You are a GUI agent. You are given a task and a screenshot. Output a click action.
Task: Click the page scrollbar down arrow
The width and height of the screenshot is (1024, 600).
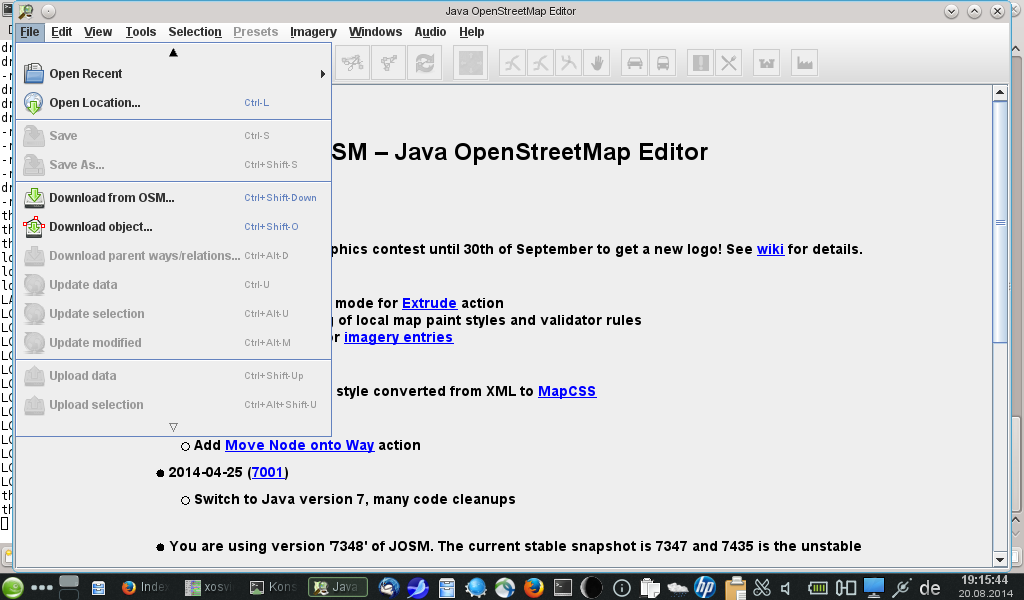(x=1000, y=559)
